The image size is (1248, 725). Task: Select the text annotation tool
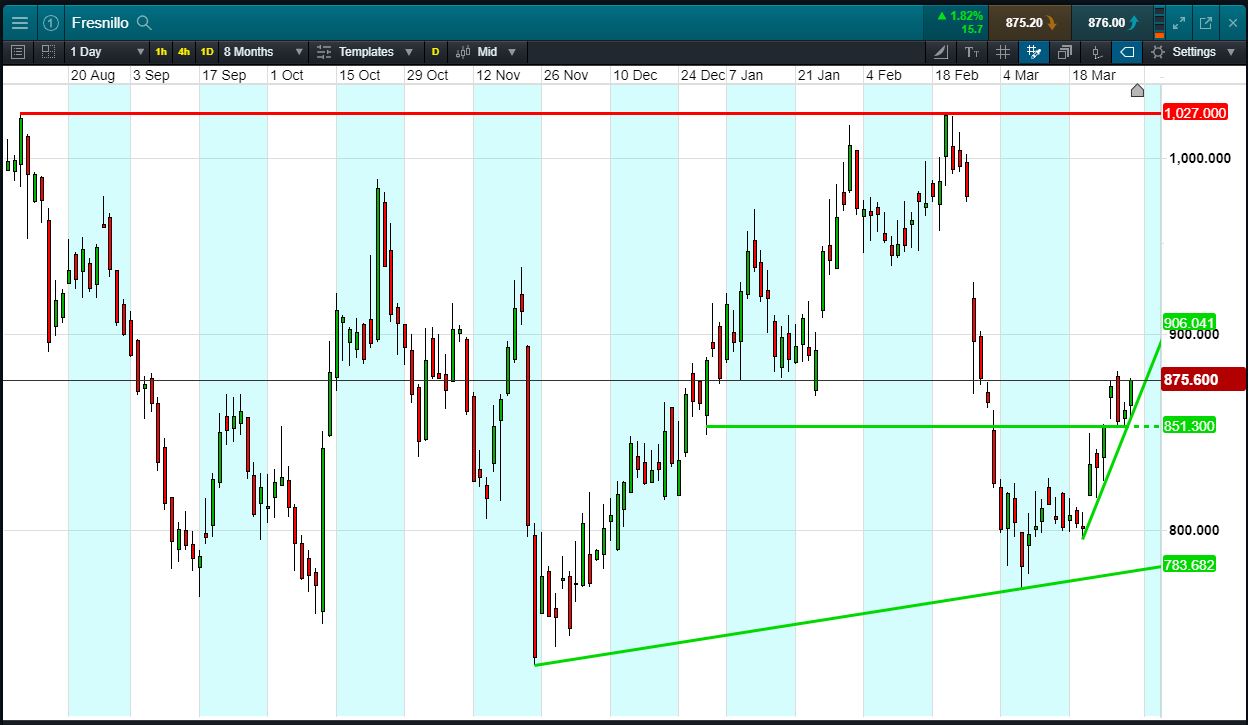click(x=972, y=51)
